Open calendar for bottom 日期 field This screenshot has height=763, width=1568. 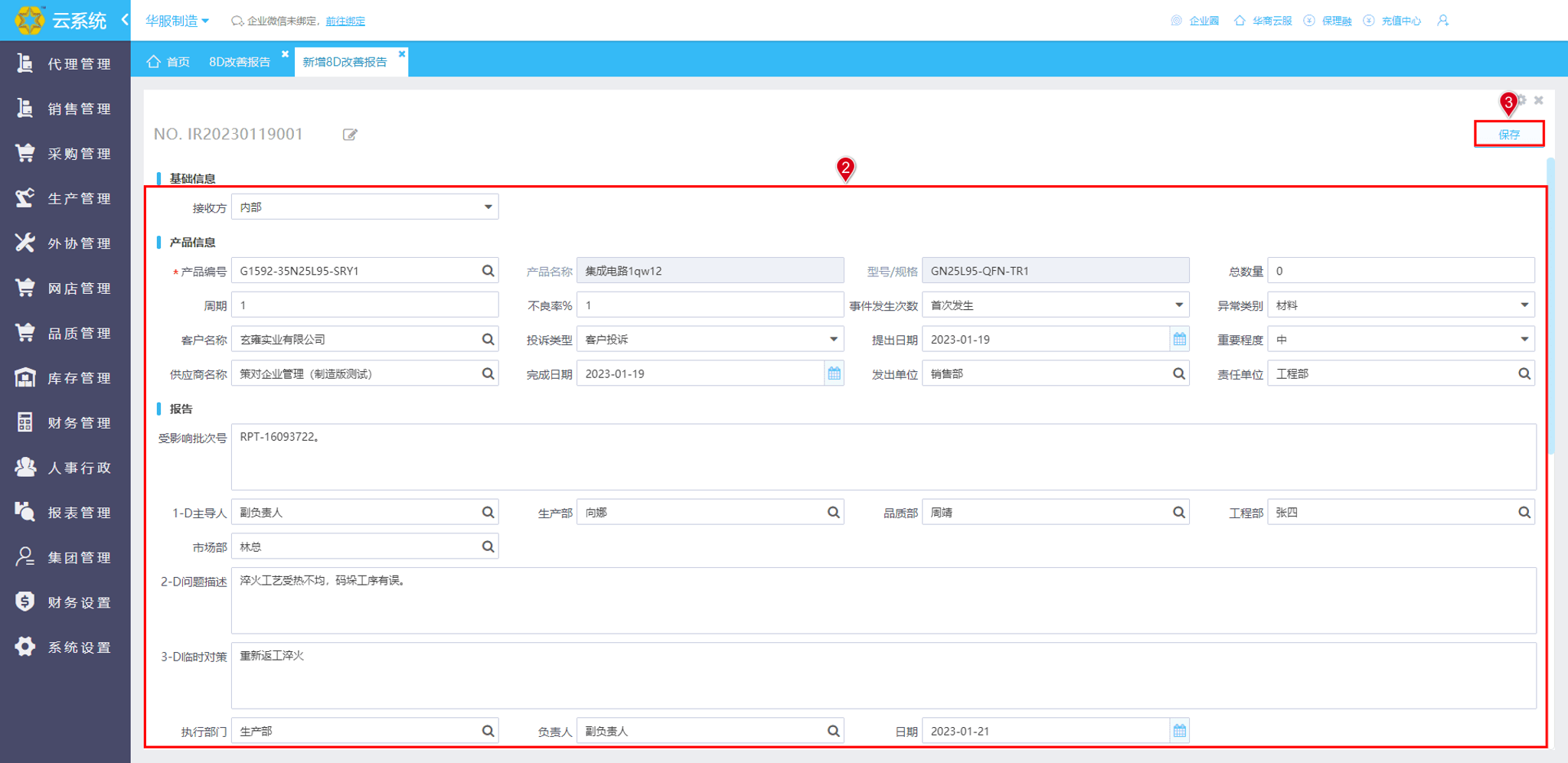coord(1179,731)
